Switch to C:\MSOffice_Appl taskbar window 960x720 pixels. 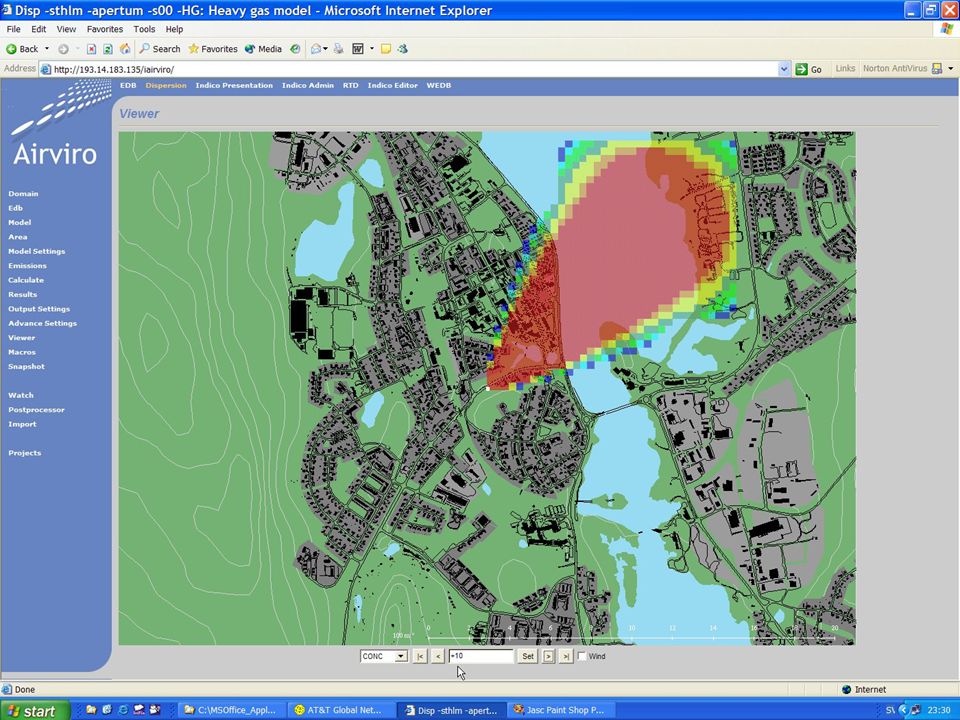point(231,710)
